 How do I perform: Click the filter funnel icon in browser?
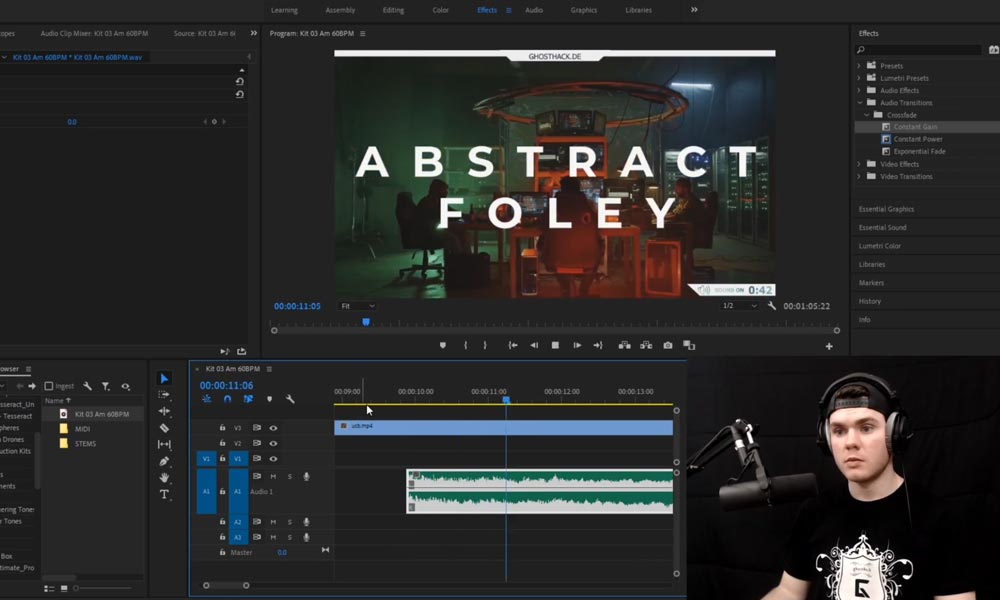(106, 386)
